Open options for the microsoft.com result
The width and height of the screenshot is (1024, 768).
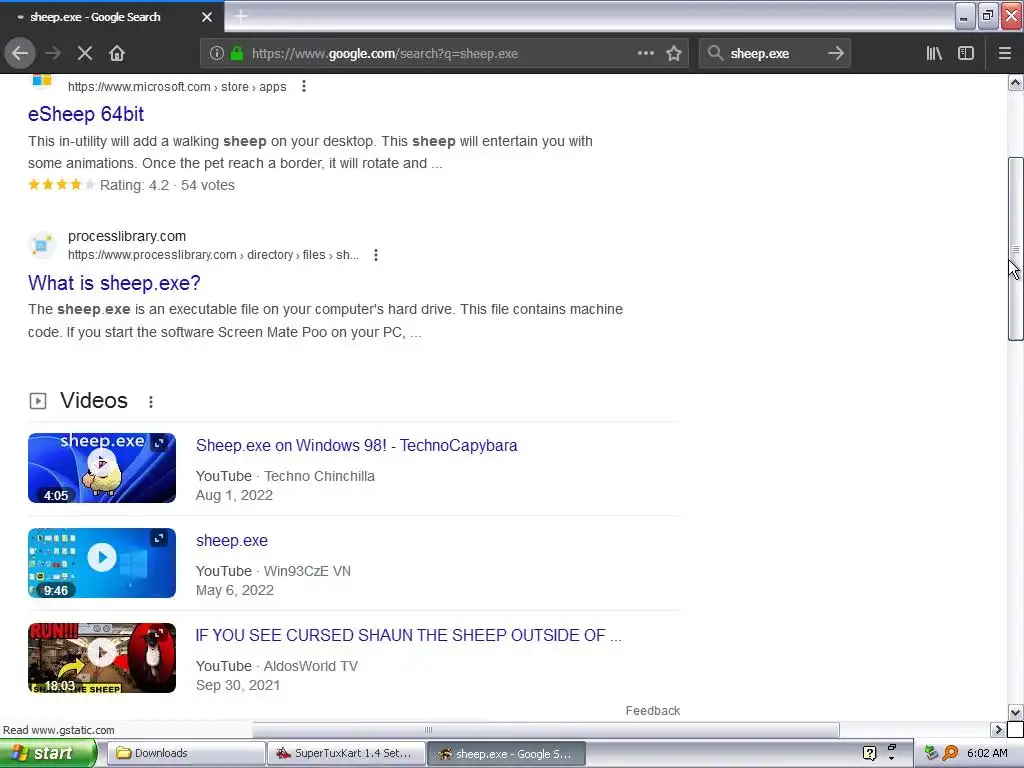304,86
